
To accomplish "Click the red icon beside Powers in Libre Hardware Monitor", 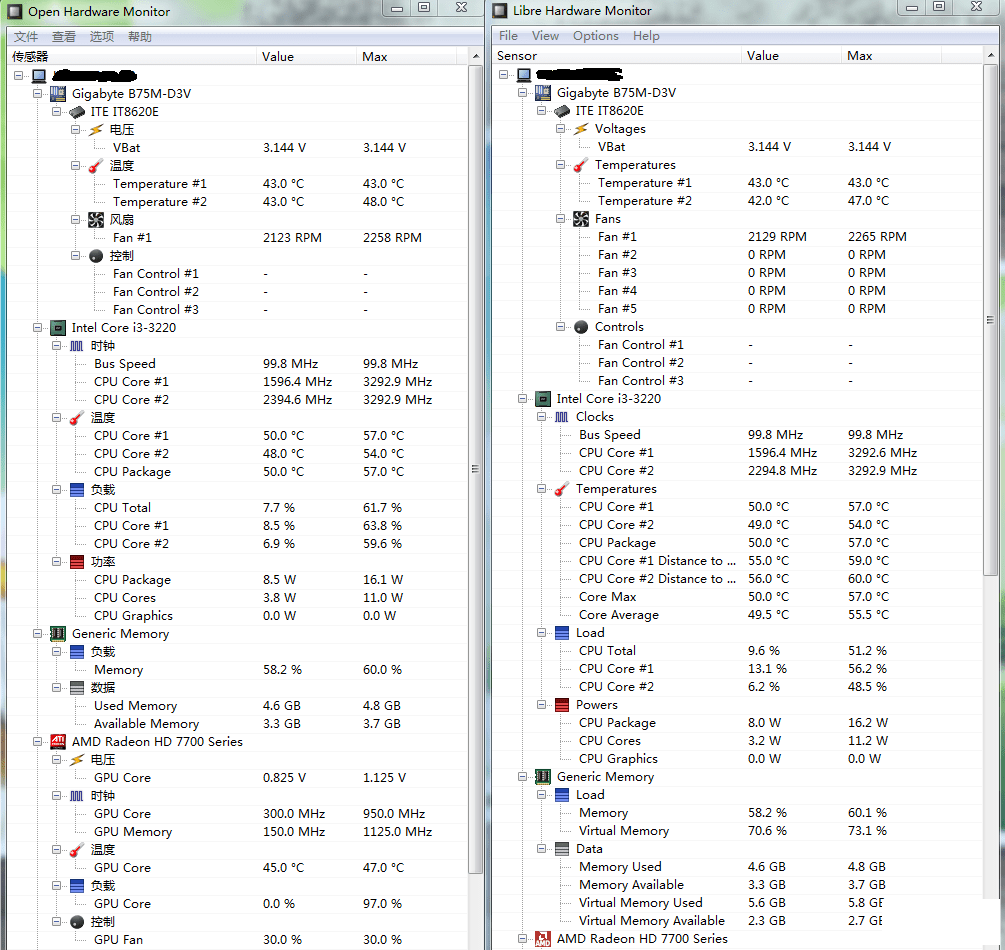I will pos(561,705).
